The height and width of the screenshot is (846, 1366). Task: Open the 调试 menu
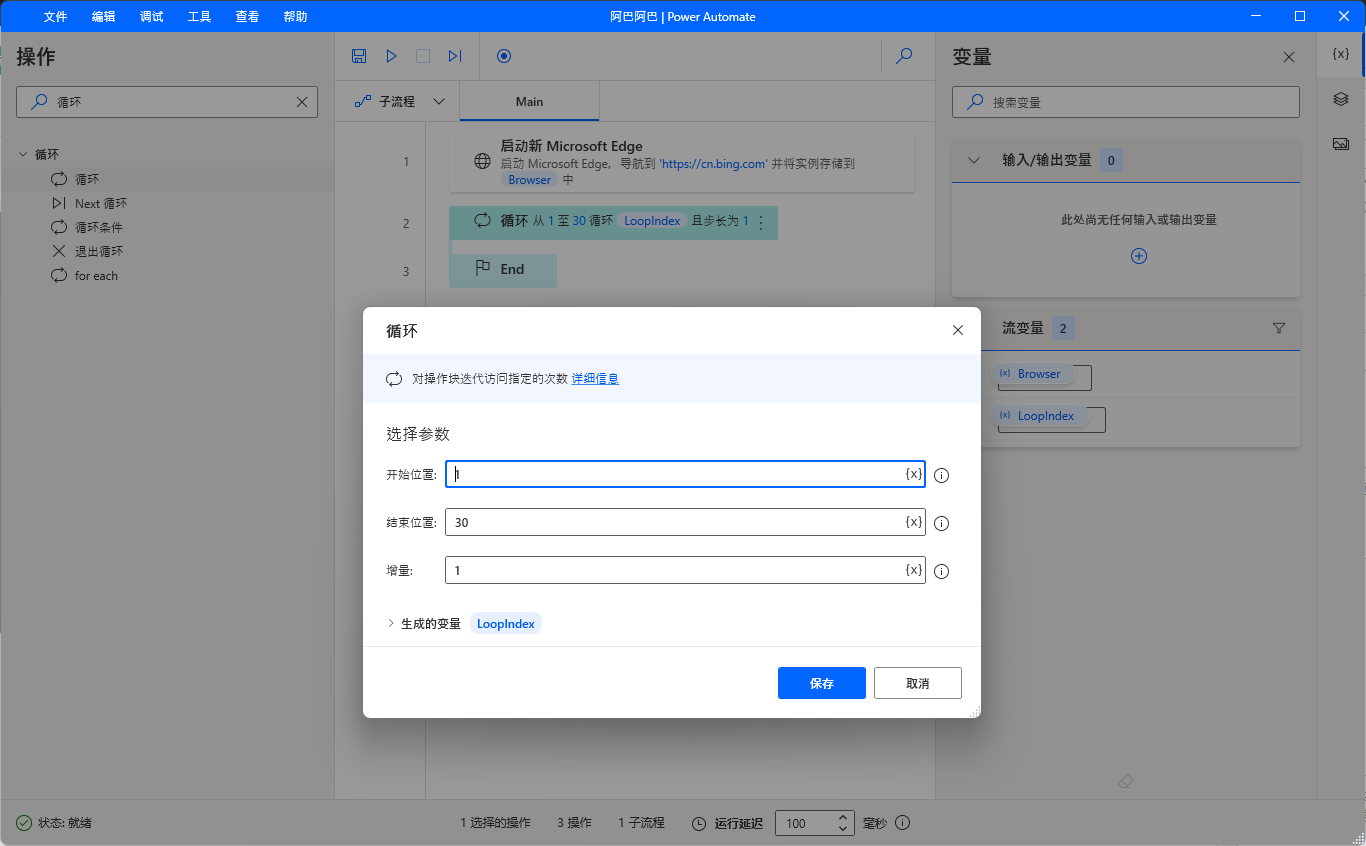click(x=151, y=16)
